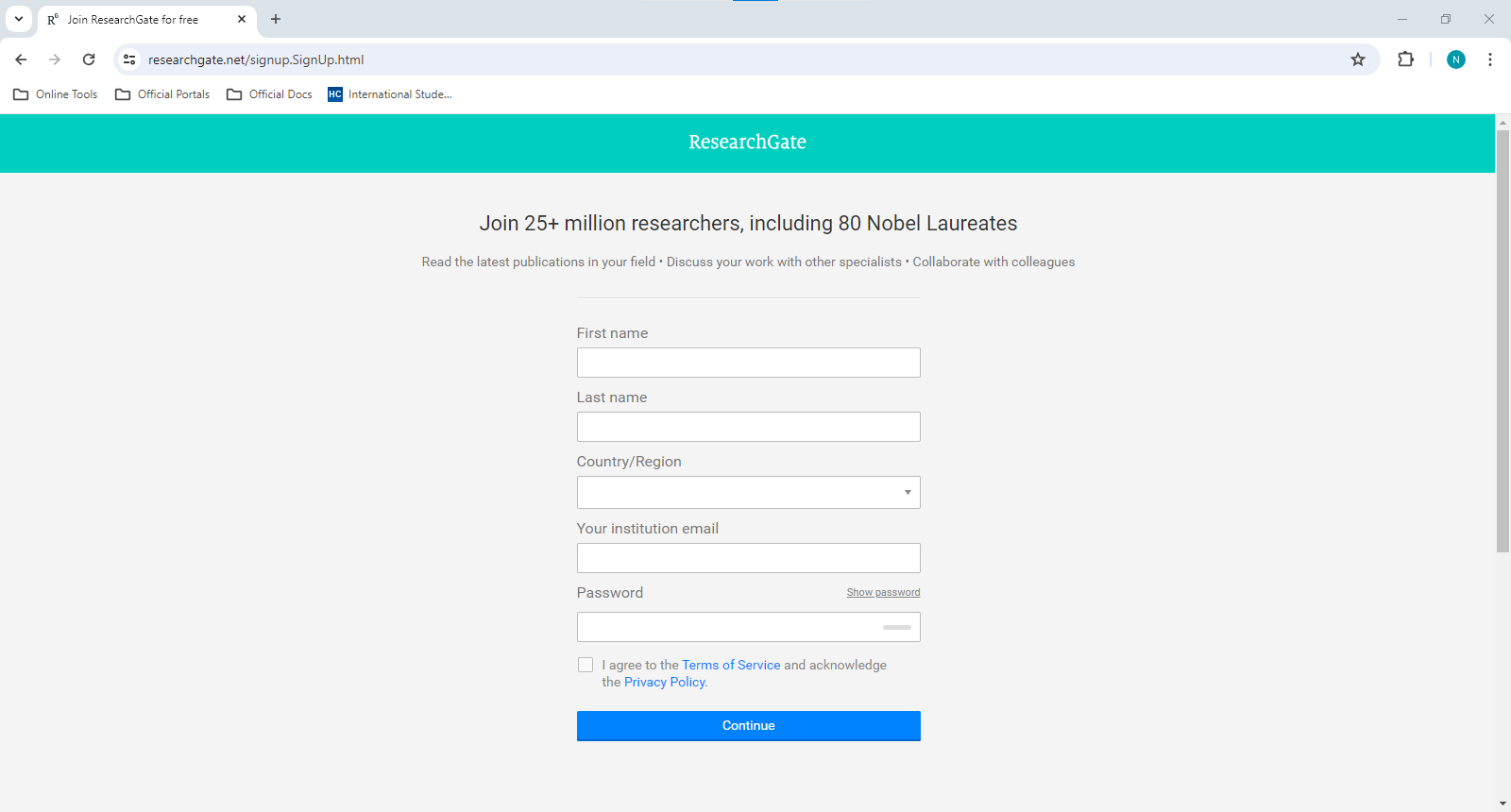Close the Join ResearchGate tab
This screenshot has height=812, width=1511.
[242, 19]
